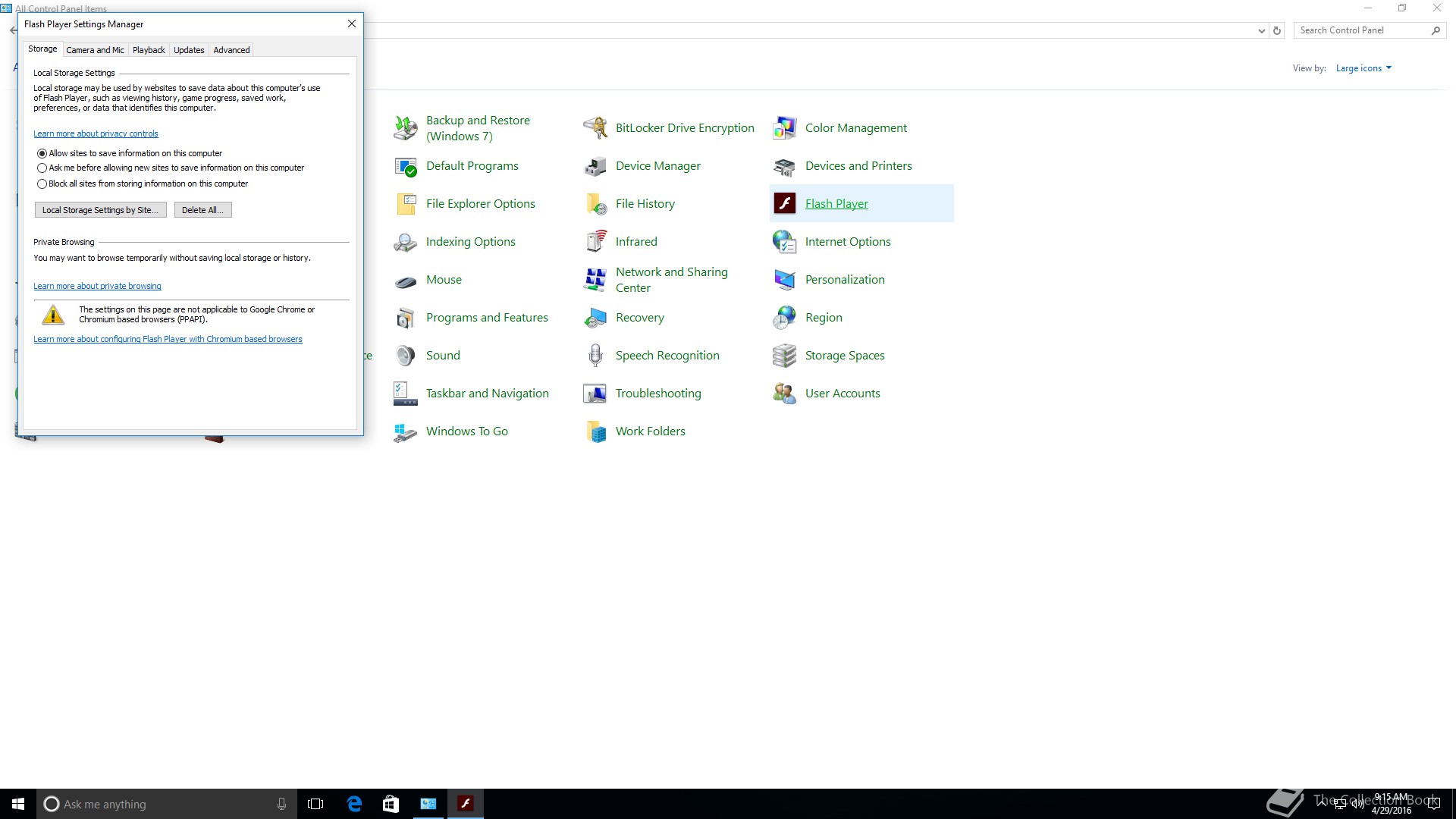Image resolution: width=1456 pixels, height=819 pixels.
Task: Open the Color Management icon
Action: [785, 128]
